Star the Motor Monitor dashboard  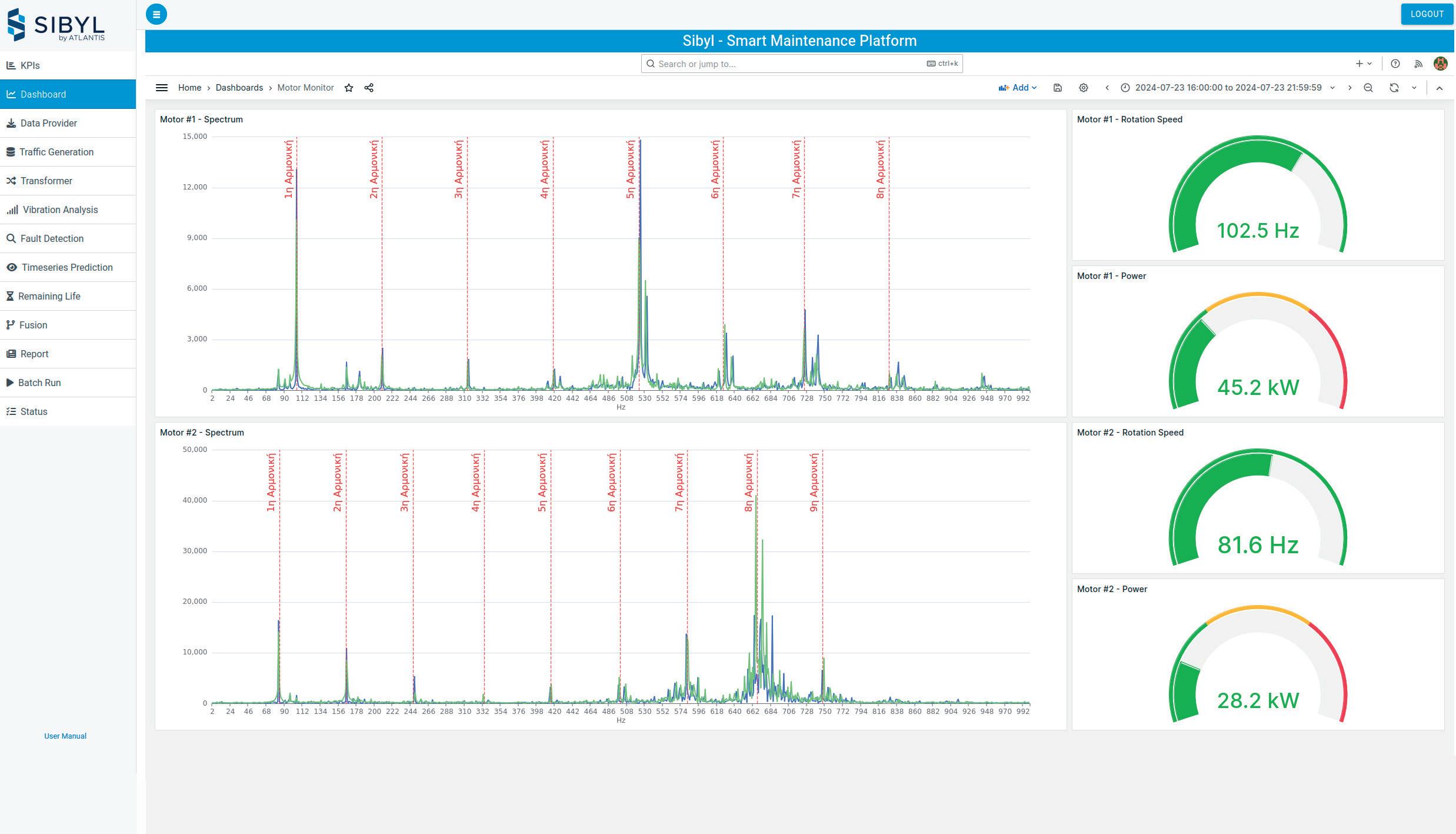click(x=349, y=88)
